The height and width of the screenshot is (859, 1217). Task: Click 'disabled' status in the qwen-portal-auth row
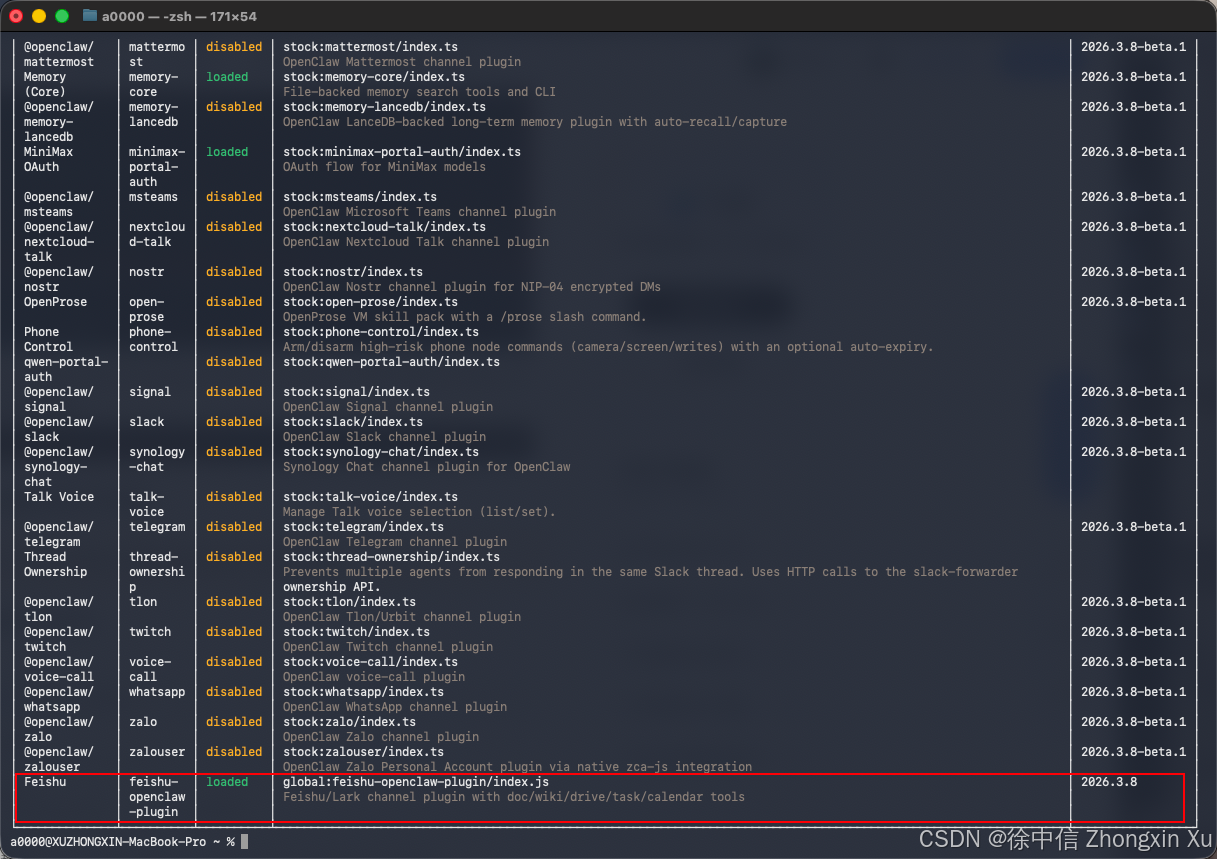(234, 362)
